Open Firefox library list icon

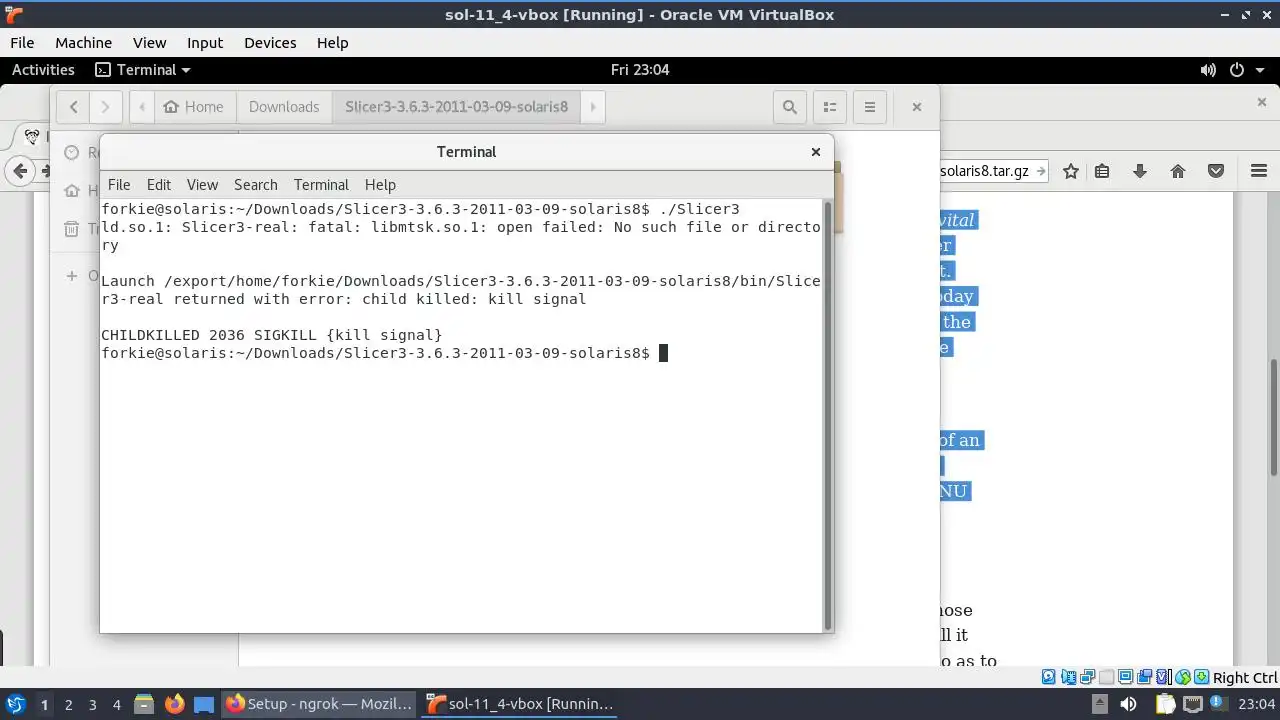[1102, 171]
